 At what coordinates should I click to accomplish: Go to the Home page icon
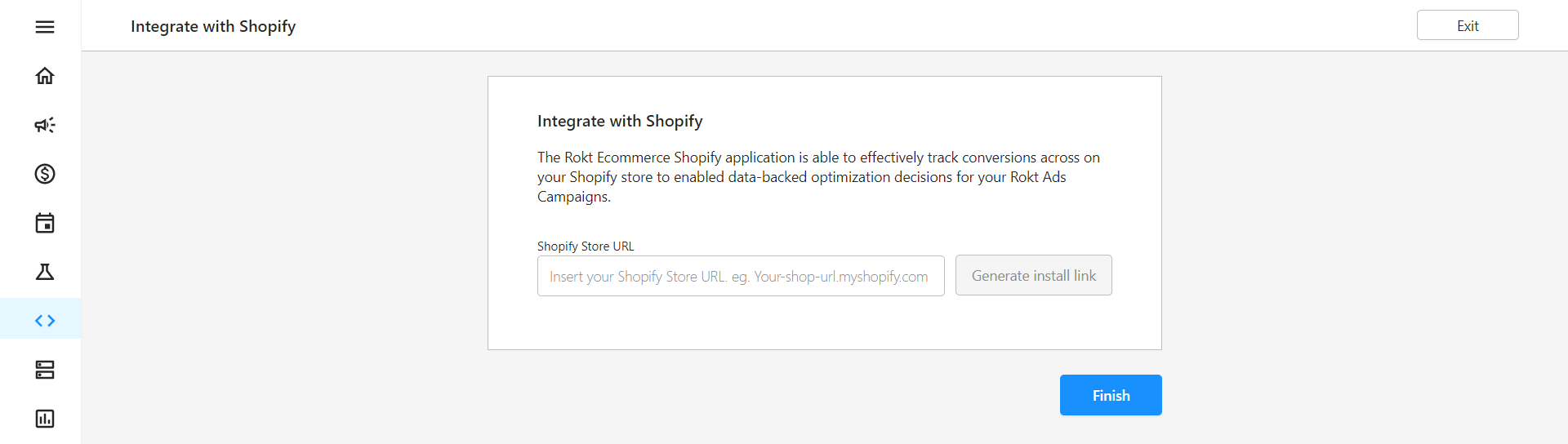tap(45, 76)
